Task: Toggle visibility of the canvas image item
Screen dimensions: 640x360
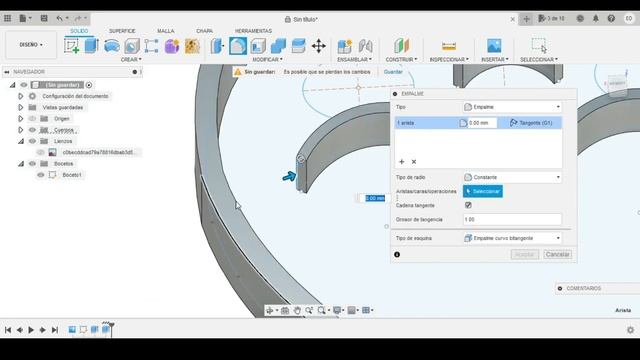Action: (40, 152)
